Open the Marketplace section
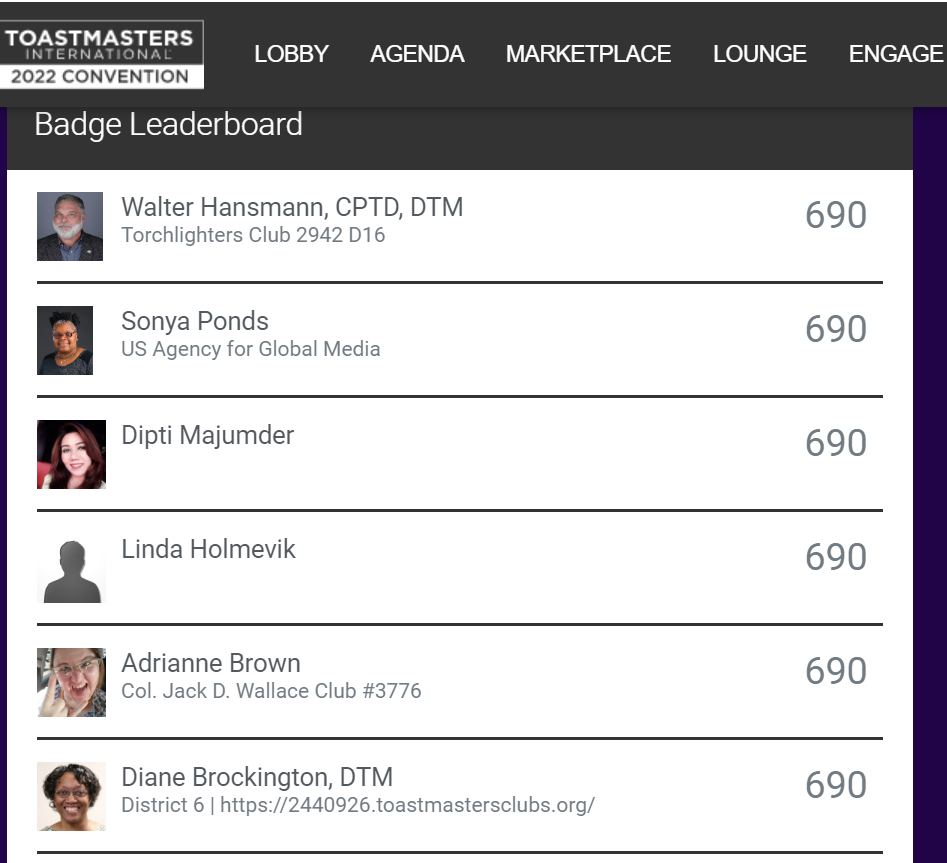Viewport: 947px width, 863px height. point(588,54)
